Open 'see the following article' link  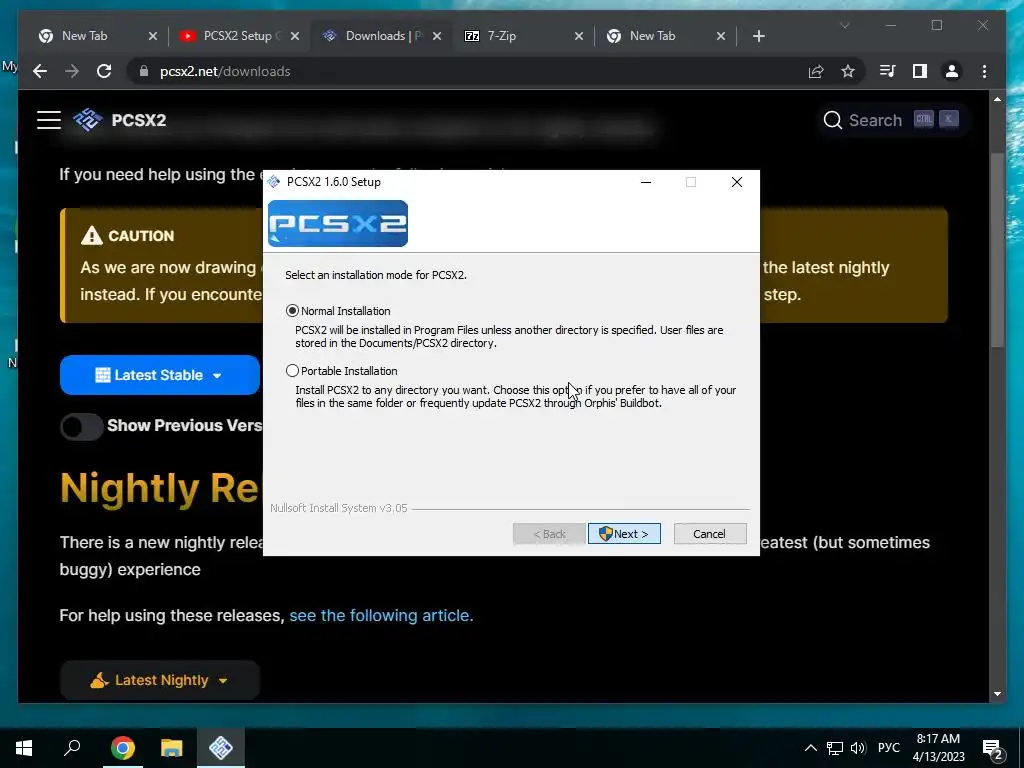(381, 615)
